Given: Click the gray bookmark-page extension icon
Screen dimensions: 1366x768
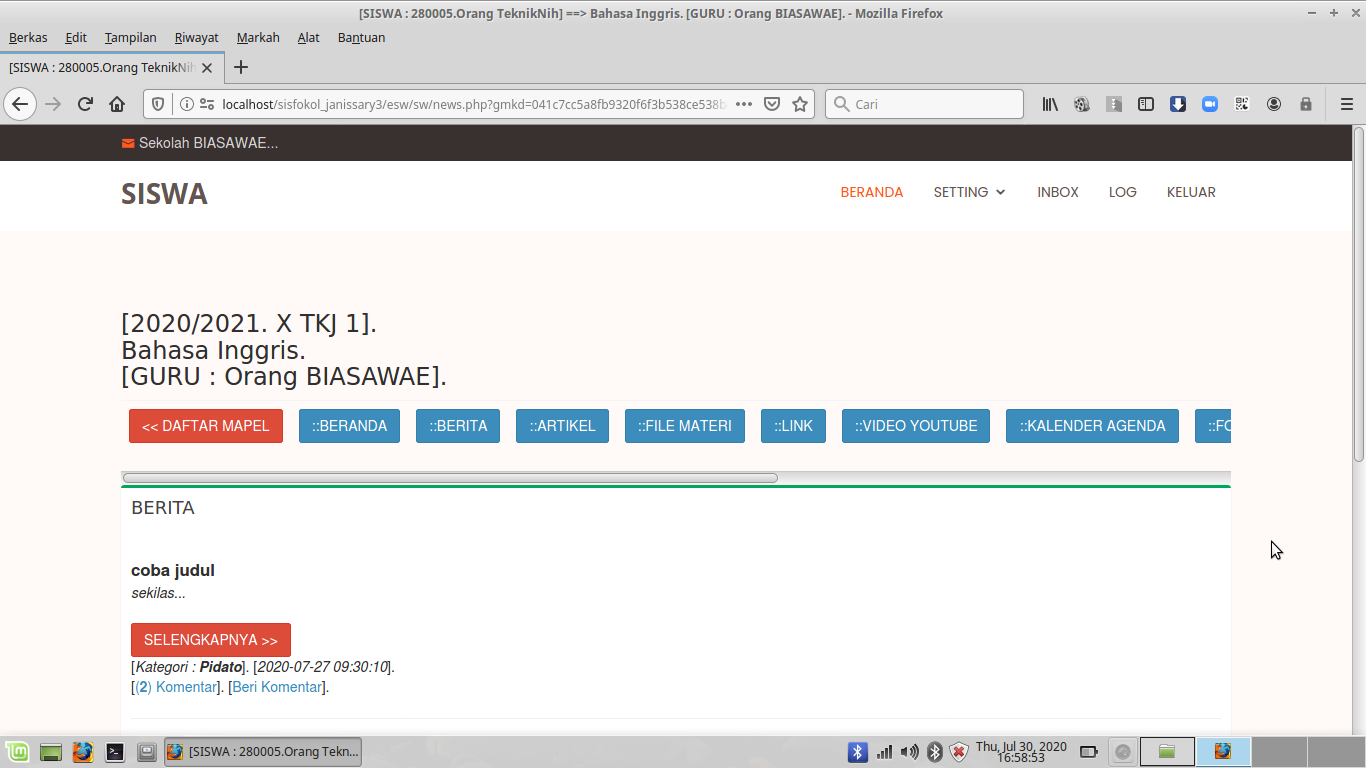Looking at the screenshot, I should pos(1114,104).
